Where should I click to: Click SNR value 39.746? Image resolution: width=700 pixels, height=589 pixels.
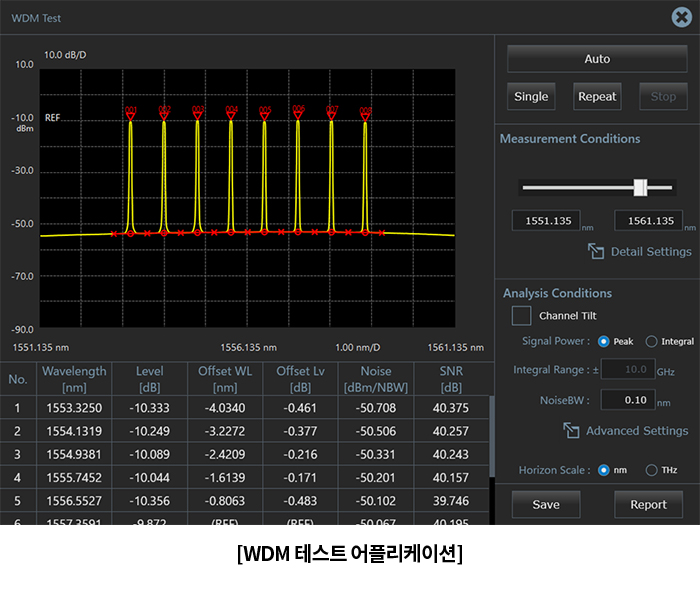pyautogui.click(x=451, y=501)
